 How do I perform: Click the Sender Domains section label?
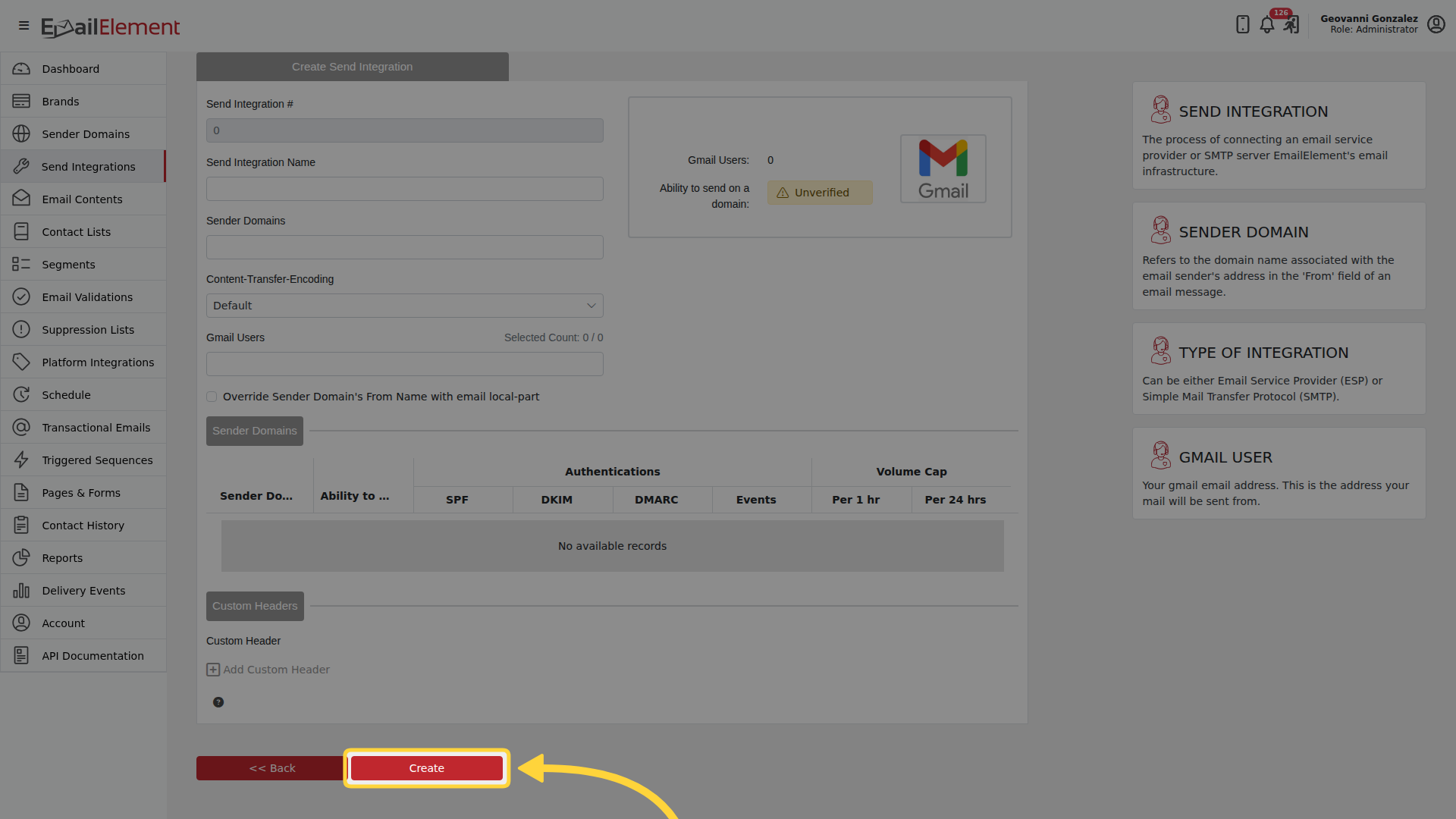click(255, 431)
